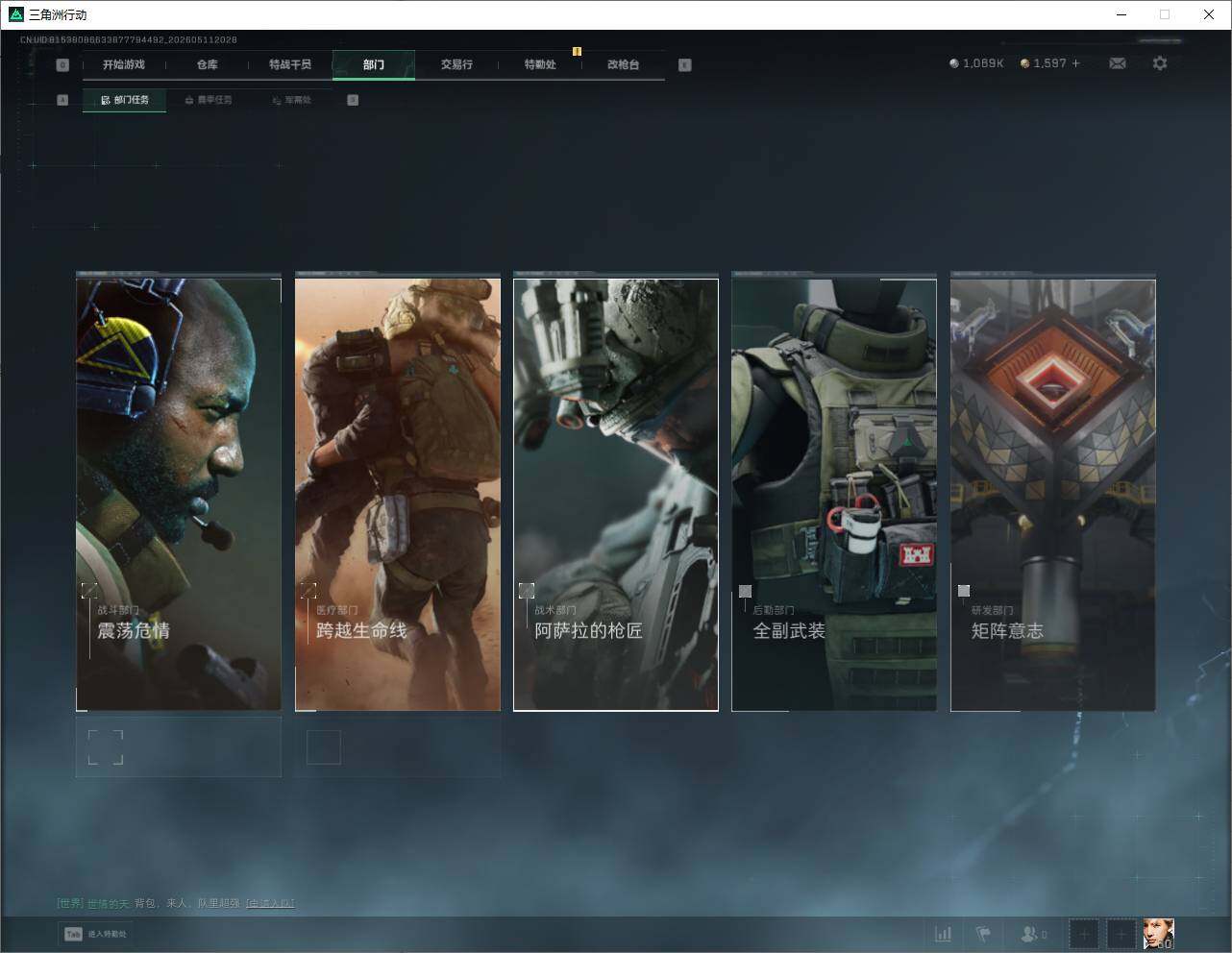Click the empty squad slot beside the avatar
Viewport: 1232px width, 953px height.
click(x=1121, y=934)
